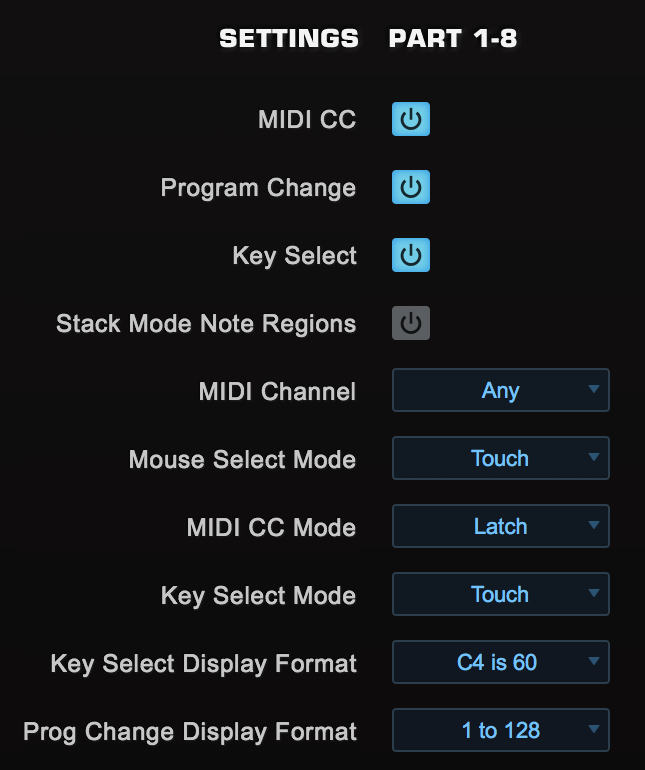Click the Mouse Select Mode label
Image resolution: width=645 pixels, height=770 pixels.
coord(242,460)
